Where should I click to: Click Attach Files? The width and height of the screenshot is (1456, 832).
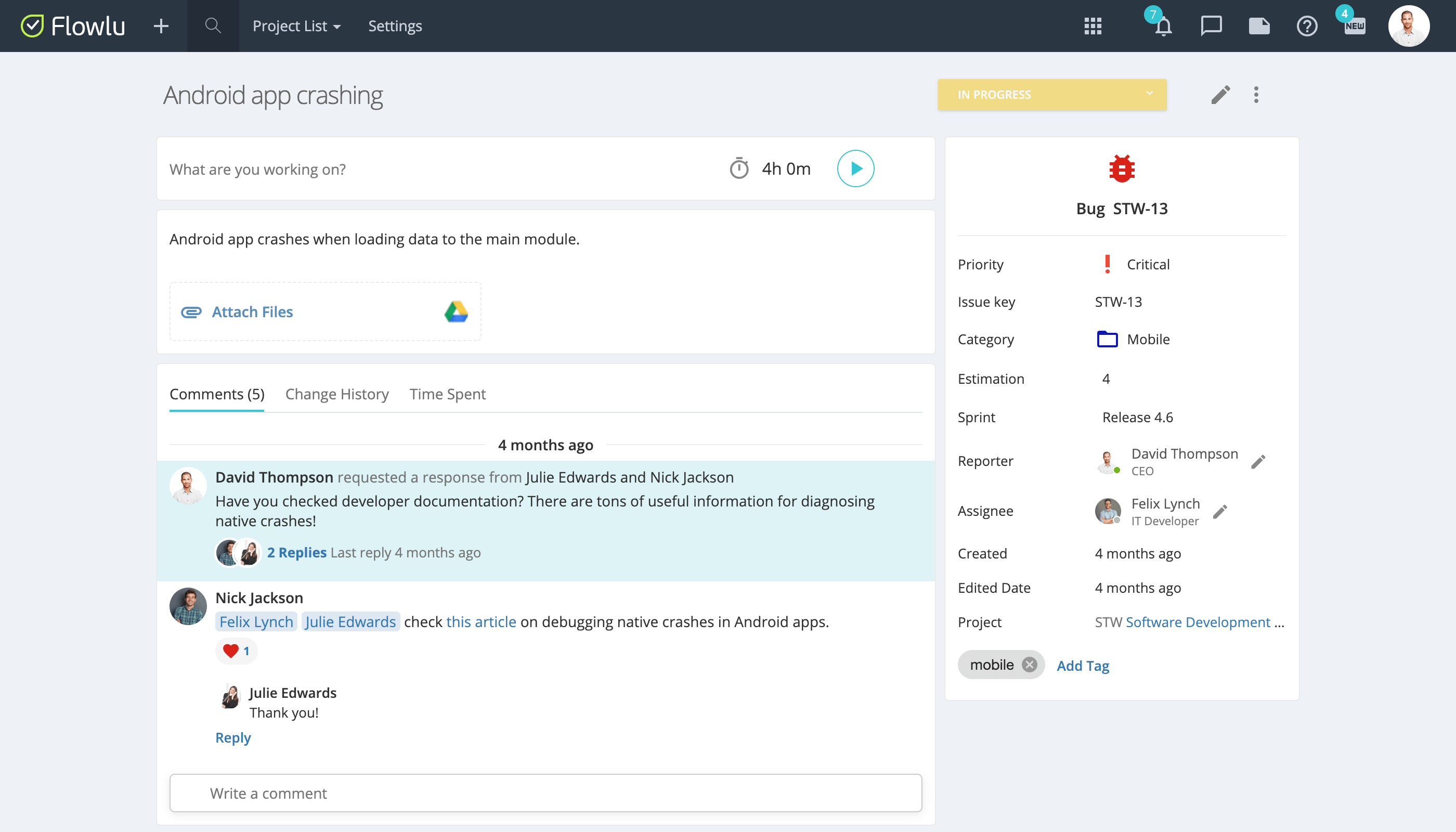[x=252, y=311]
